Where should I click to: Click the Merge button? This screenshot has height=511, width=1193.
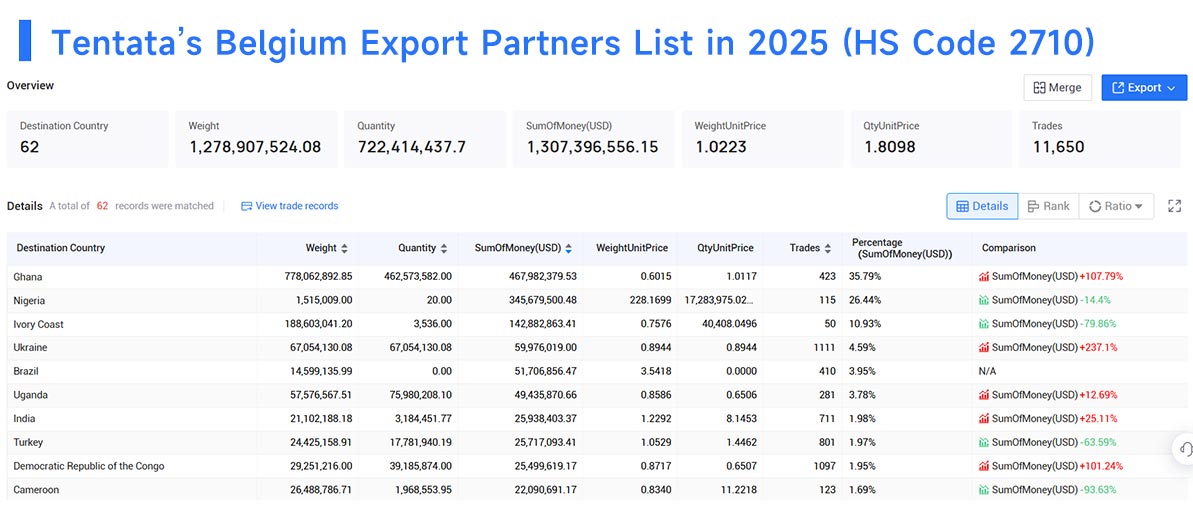tap(1058, 87)
